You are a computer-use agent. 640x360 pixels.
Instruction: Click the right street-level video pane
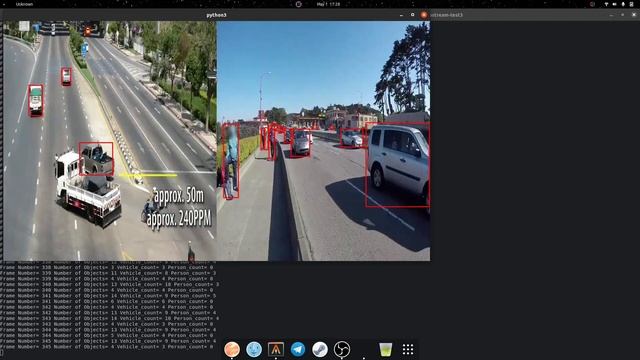click(323, 141)
